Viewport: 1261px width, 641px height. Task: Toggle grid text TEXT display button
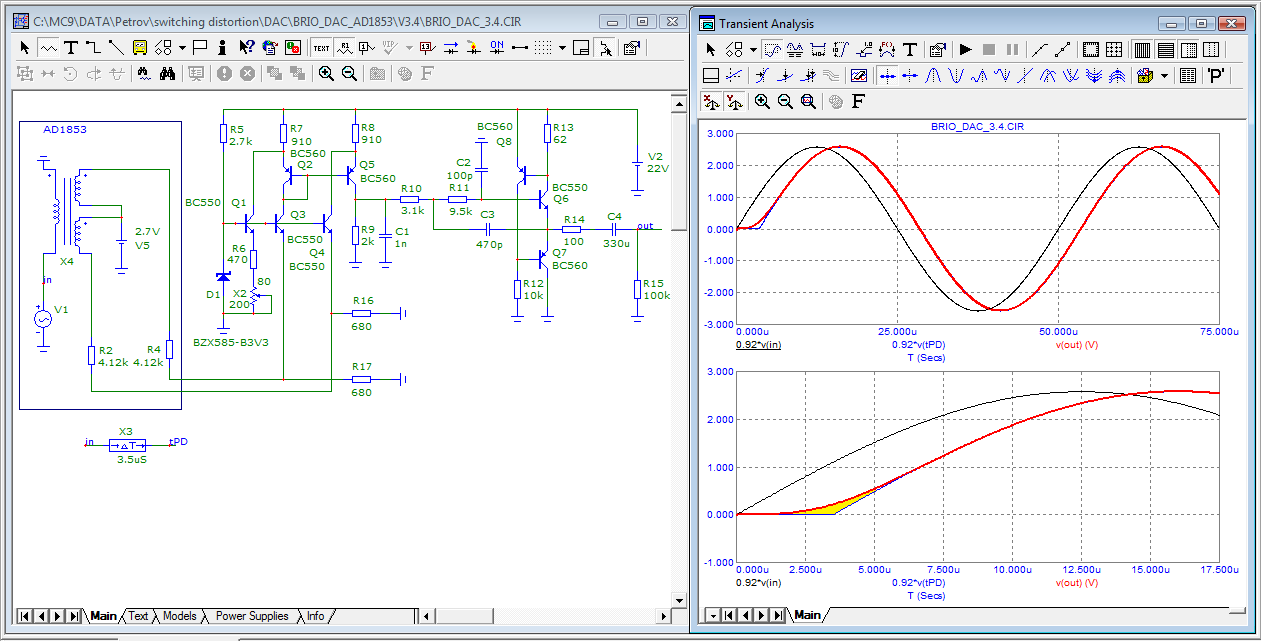click(321, 47)
